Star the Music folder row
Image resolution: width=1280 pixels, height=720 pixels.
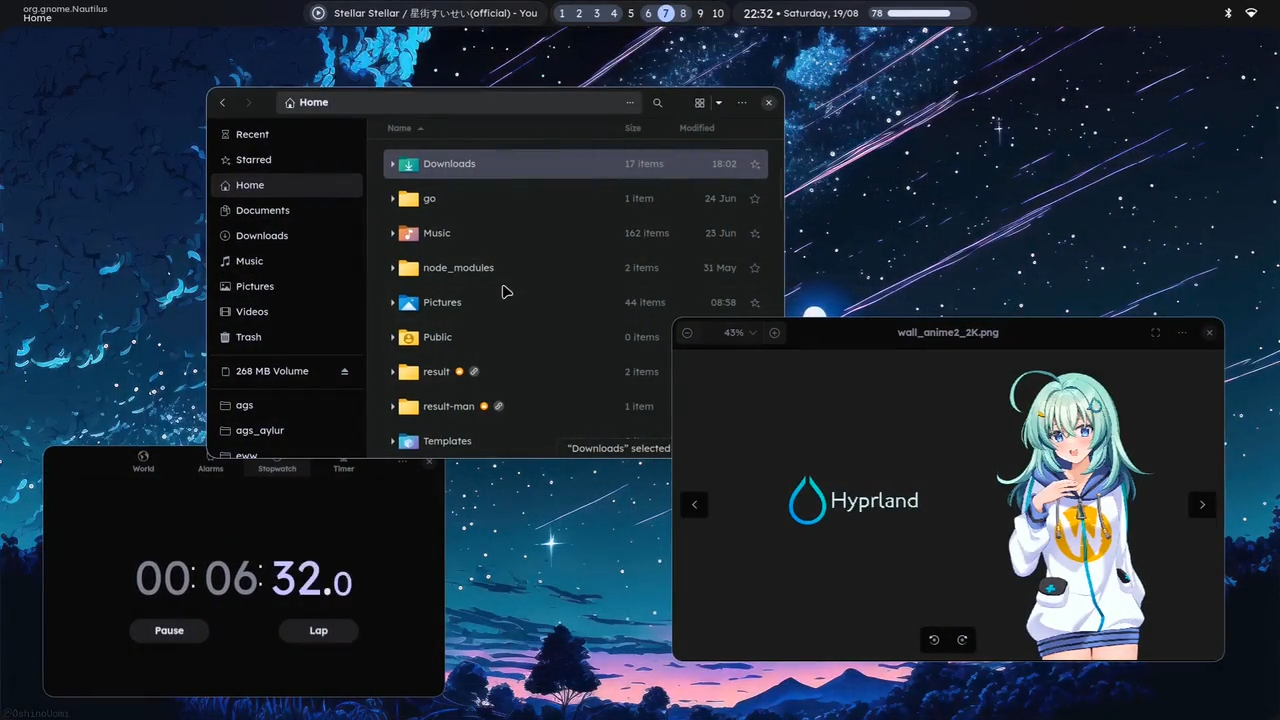pos(755,233)
